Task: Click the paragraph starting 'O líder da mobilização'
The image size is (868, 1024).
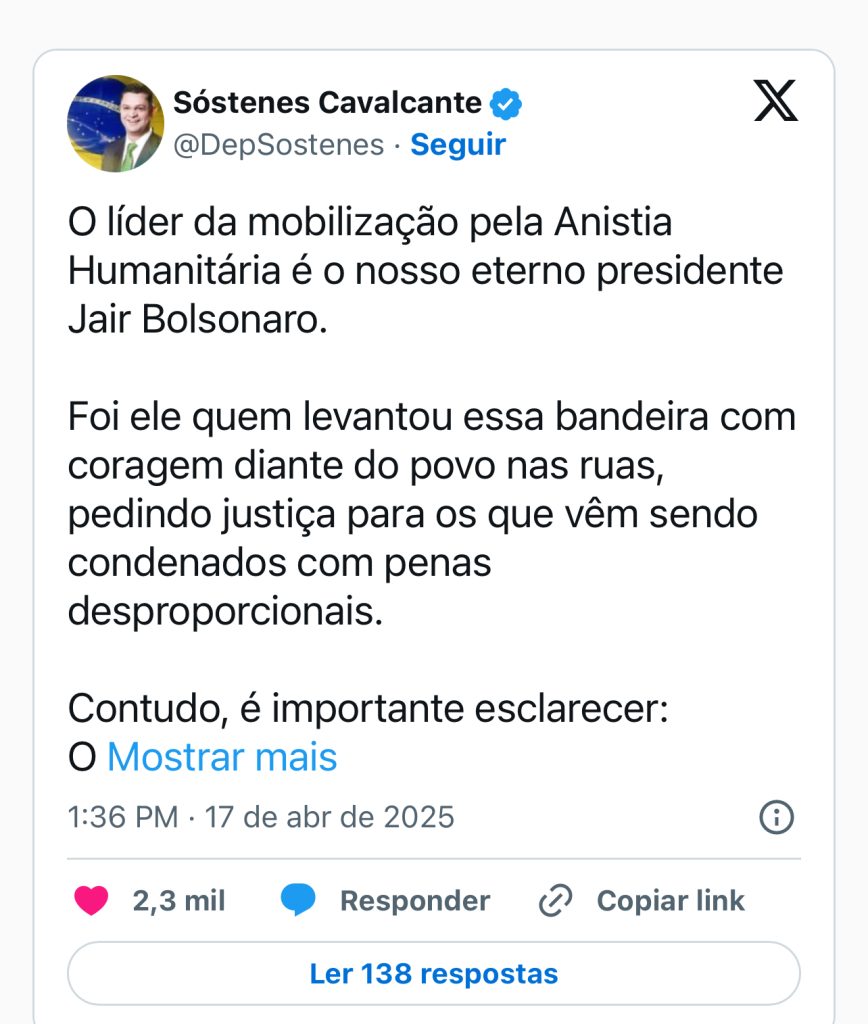Action: click(425, 272)
